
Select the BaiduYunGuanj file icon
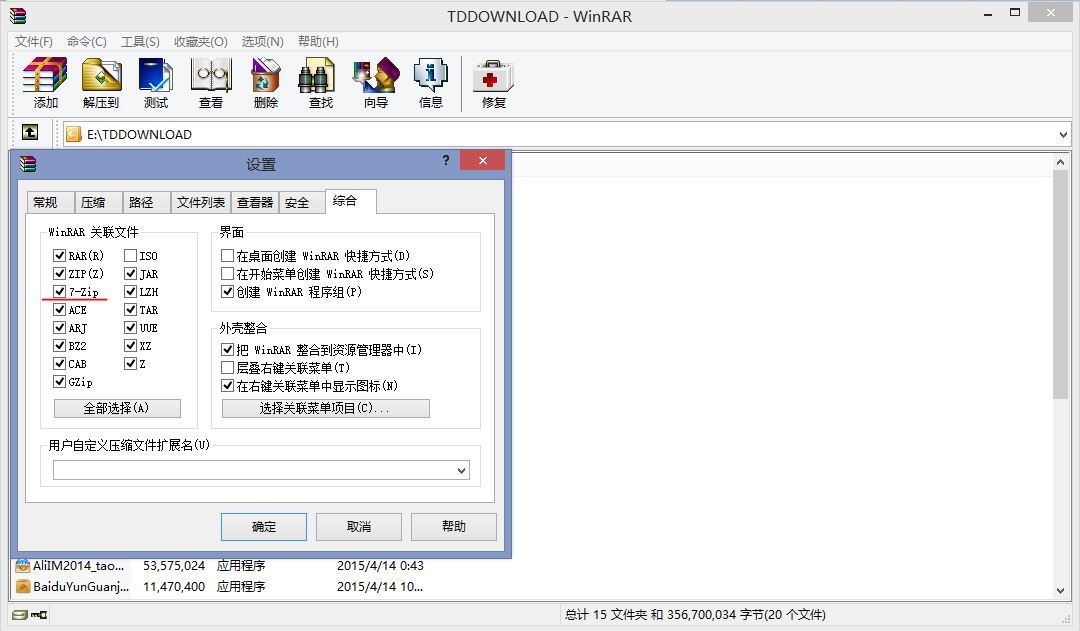pyautogui.click(x=23, y=586)
